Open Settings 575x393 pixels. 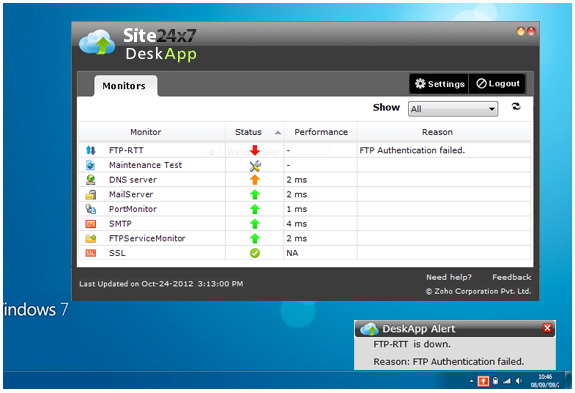point(439,84)
